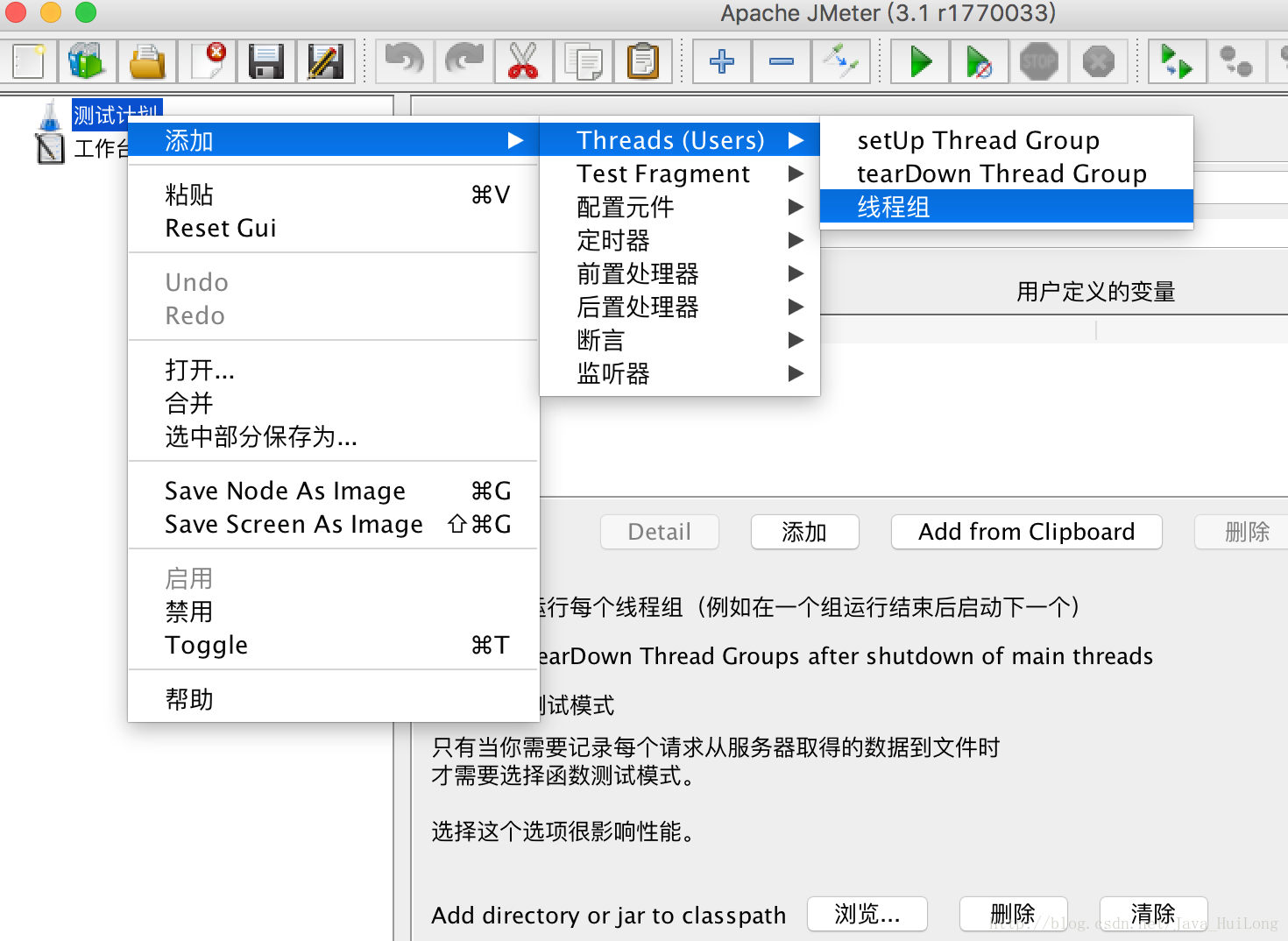
Task: Click 删除 button beside 浏览...
Action: pos(1014,914)
